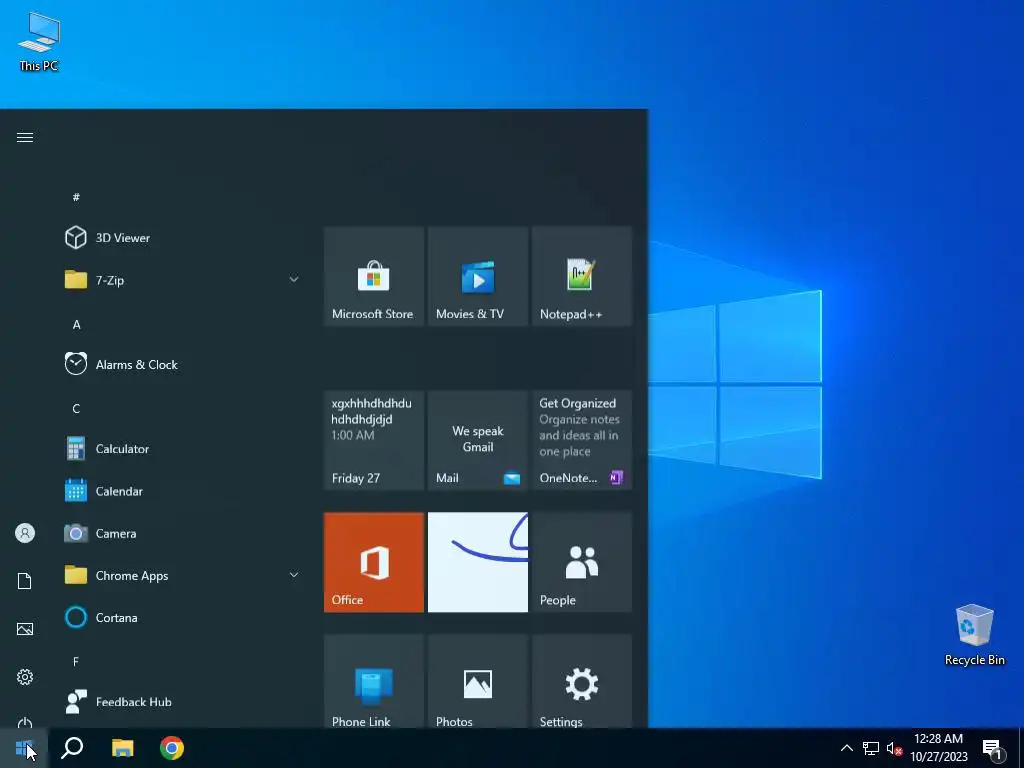
Task: Show hidden system tray icons
Action: pyautogui.click(x=846, y=748)
